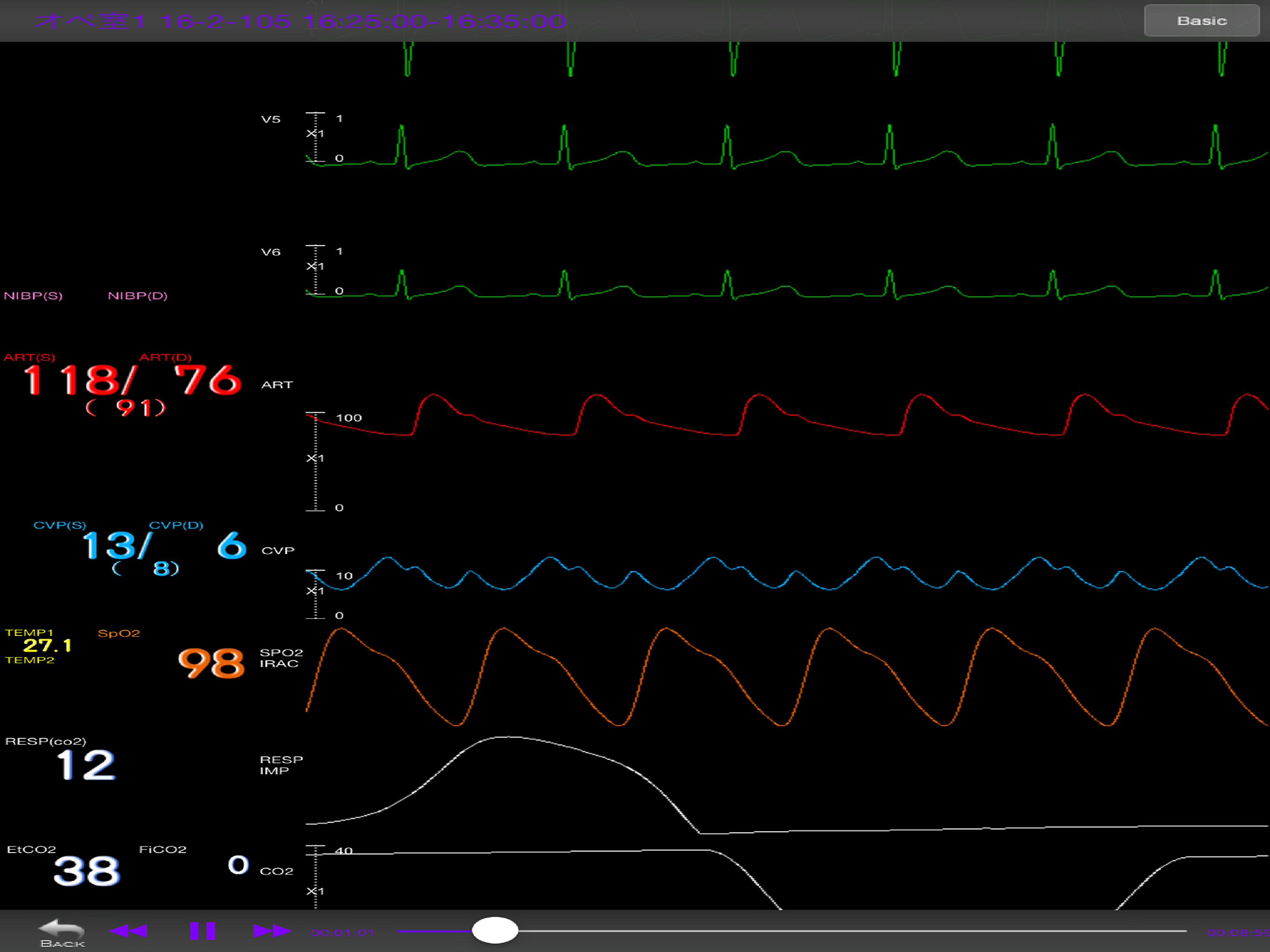
Task: Click the ART pressure scale bar
Action: click(x=315, y=461)
